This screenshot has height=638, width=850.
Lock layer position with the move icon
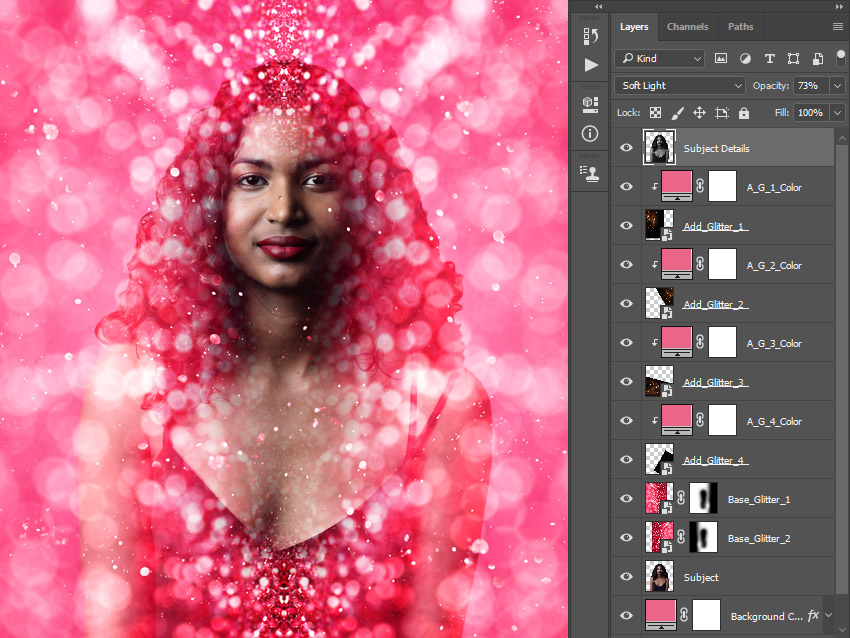point(699,113)
